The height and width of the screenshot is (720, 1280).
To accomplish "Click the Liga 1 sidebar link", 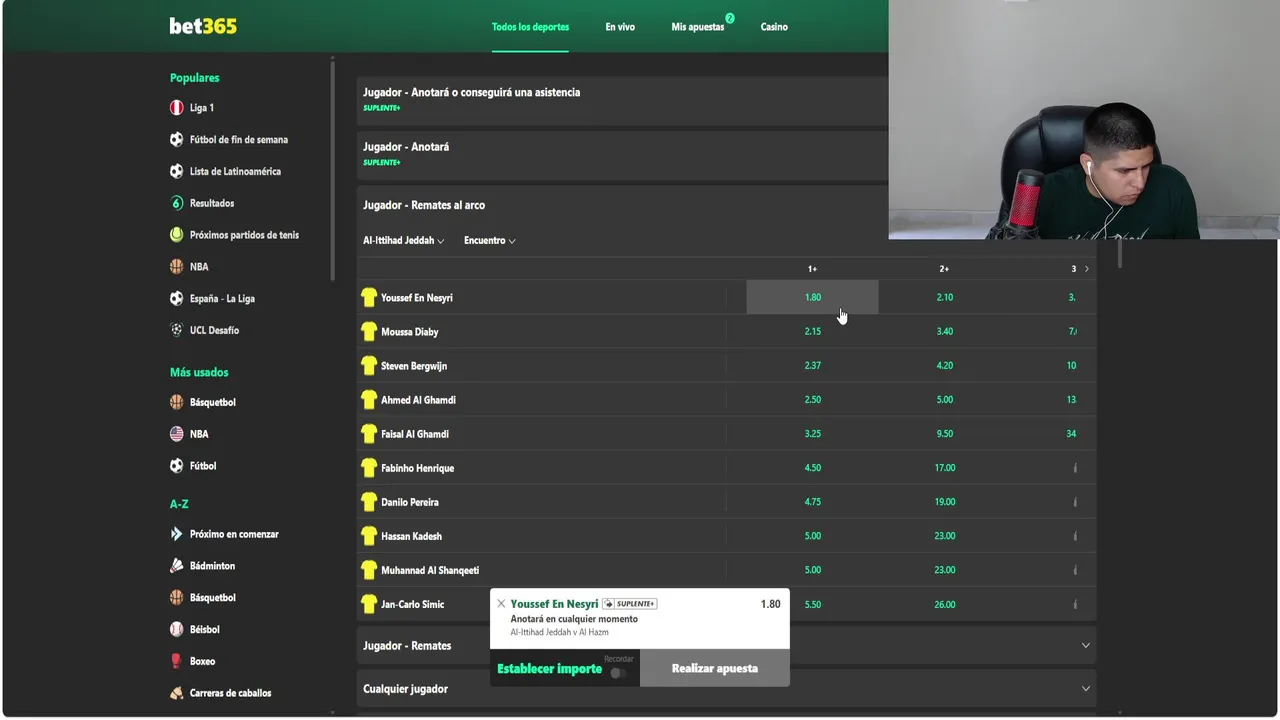I will (x=202, y=108).
